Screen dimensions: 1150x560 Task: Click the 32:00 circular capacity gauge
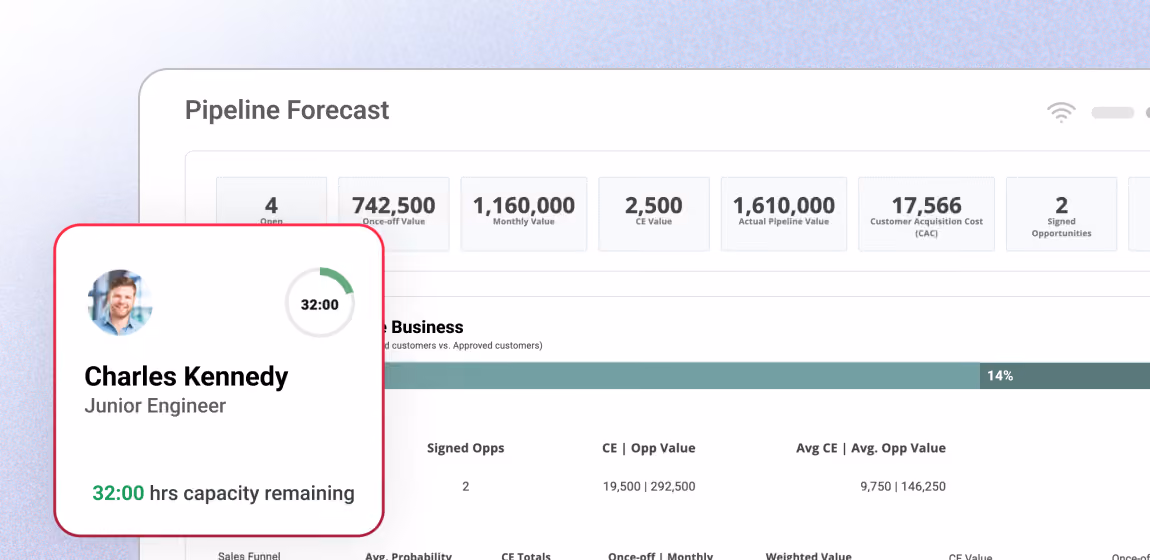(x=320, y=303)
